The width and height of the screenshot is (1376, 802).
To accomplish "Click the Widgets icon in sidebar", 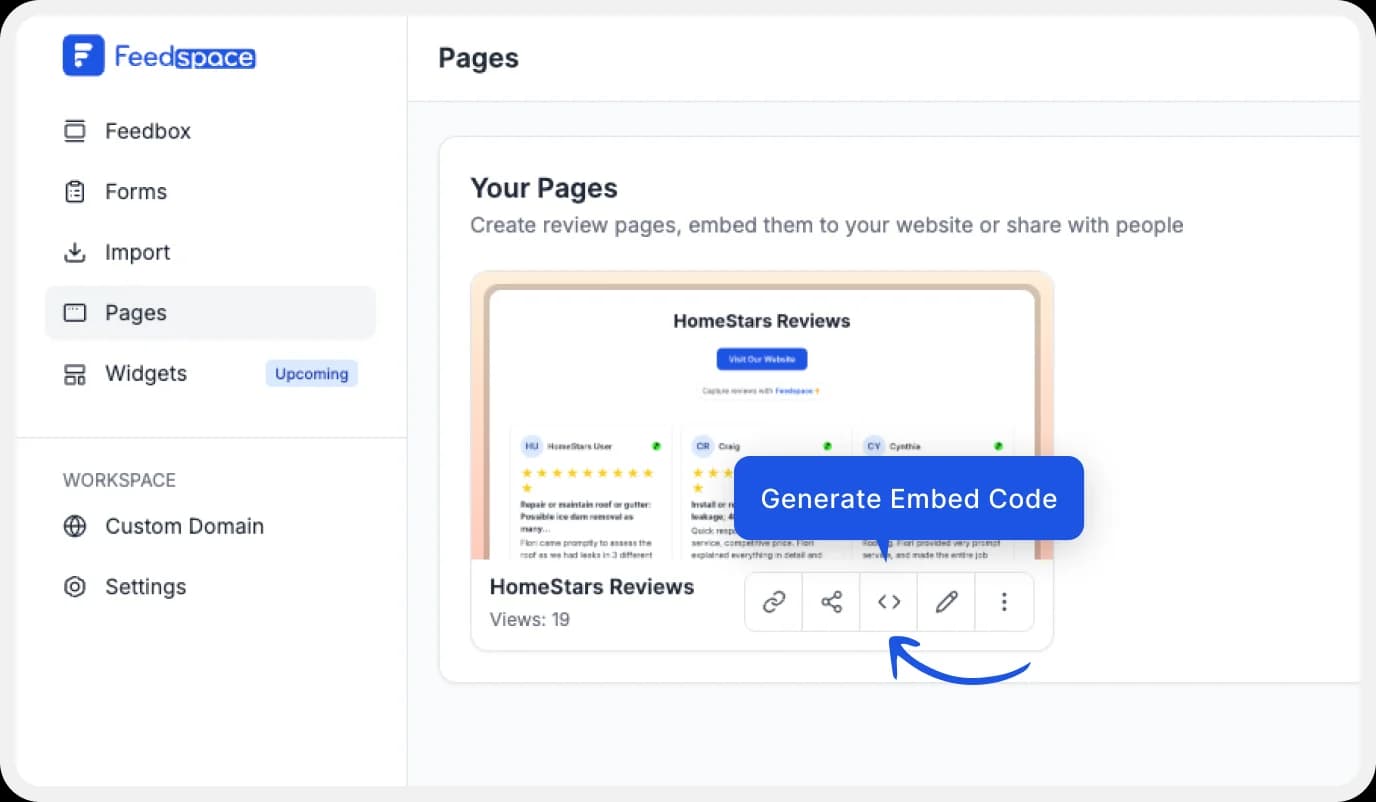I will 75,374.
